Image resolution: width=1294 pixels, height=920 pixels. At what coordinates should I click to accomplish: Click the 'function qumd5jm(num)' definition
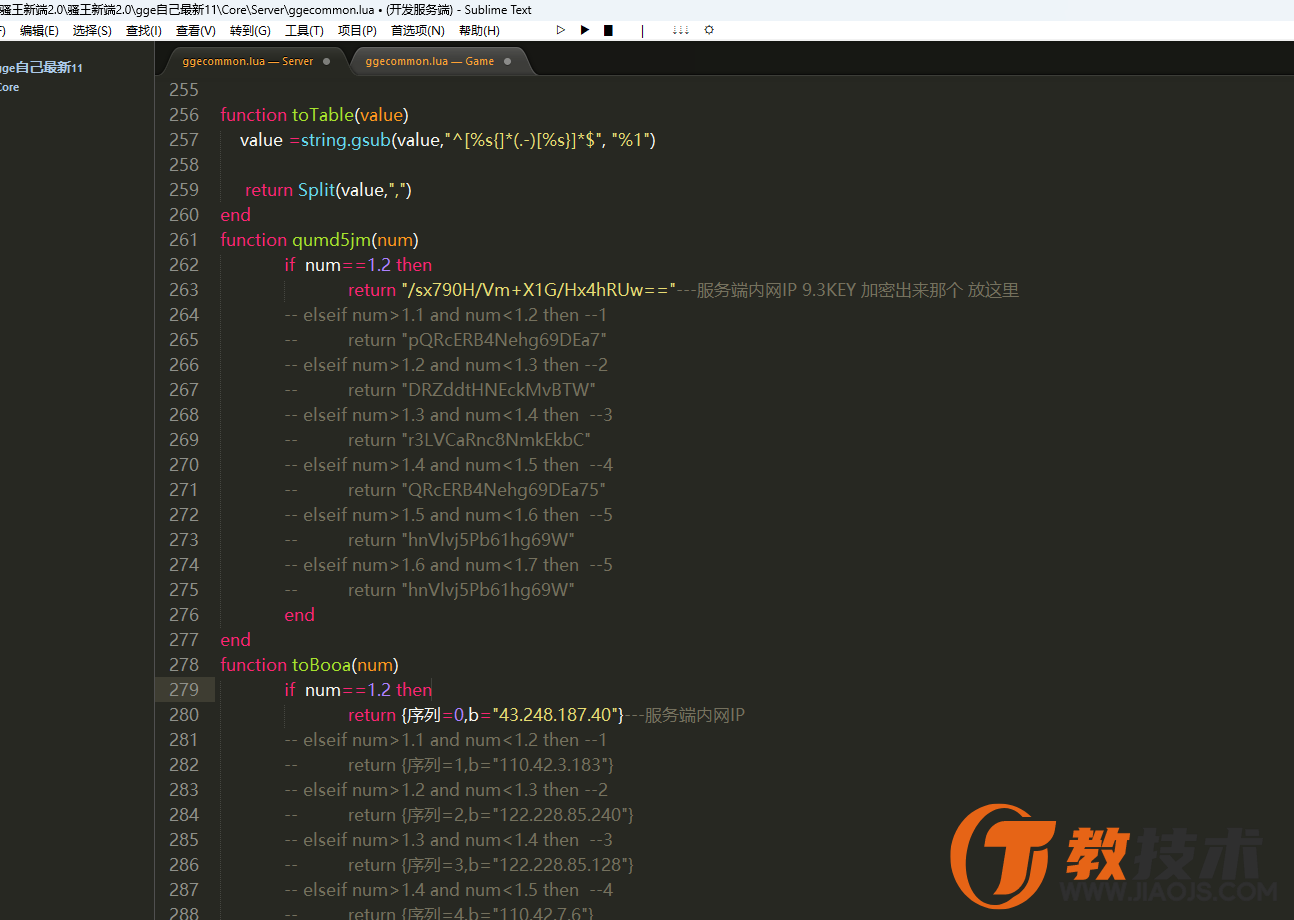click(x=319, y=240)
